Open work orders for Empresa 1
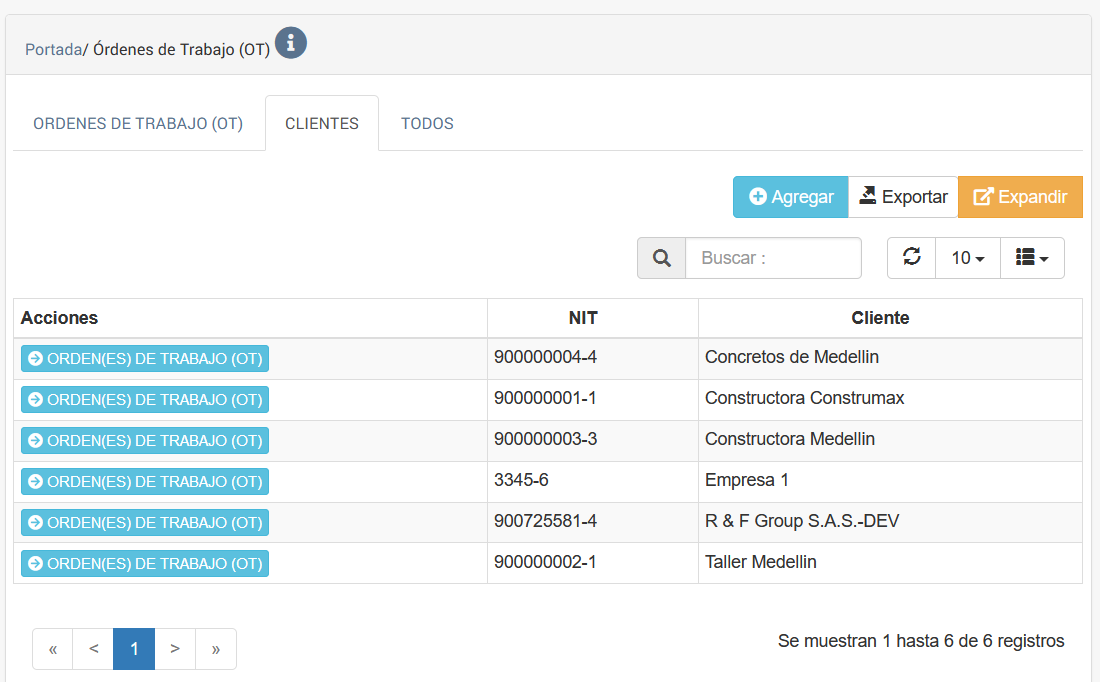 pyautogui.click(x=145, y=482)
